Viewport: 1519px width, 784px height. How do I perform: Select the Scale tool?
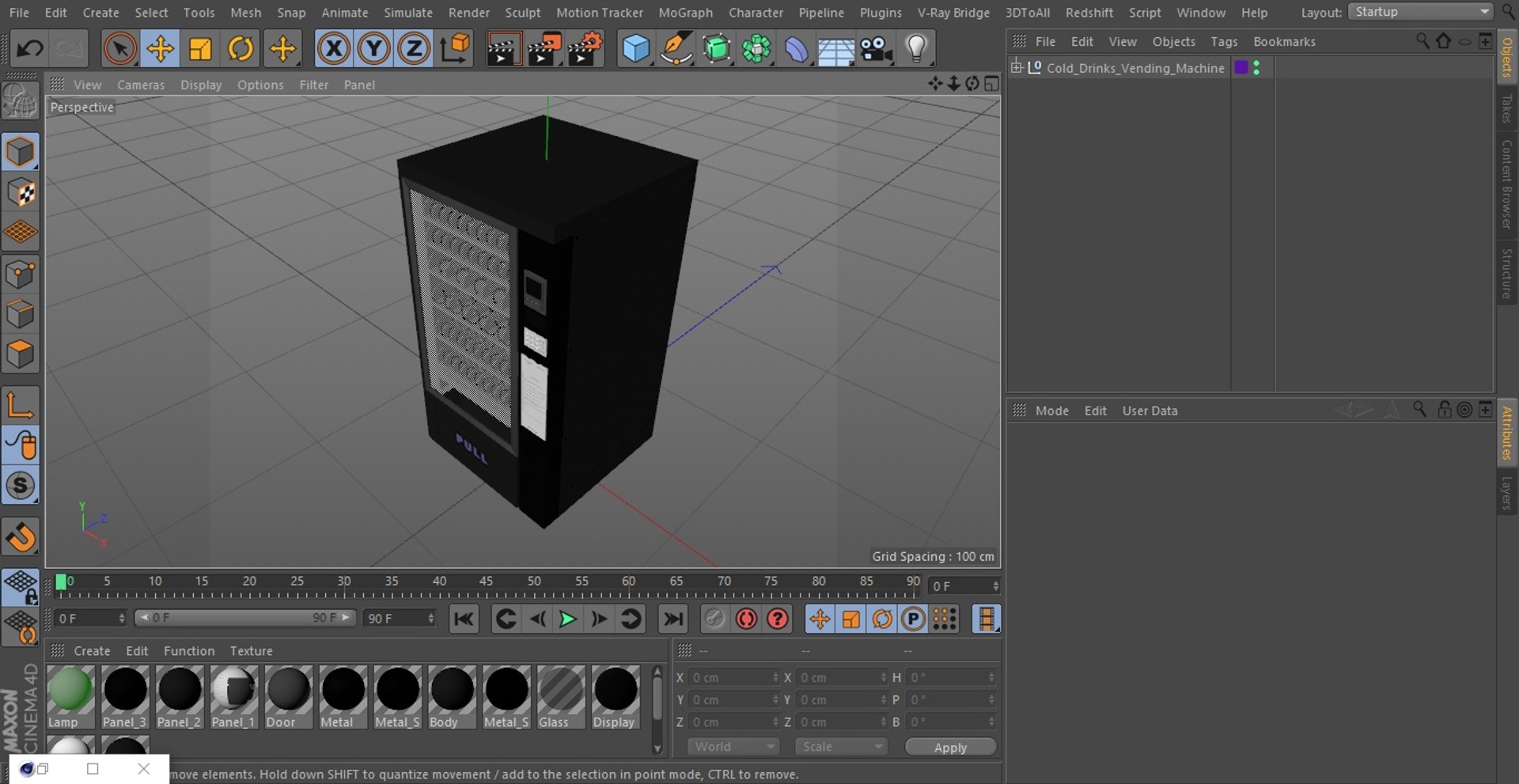[201, 49]
